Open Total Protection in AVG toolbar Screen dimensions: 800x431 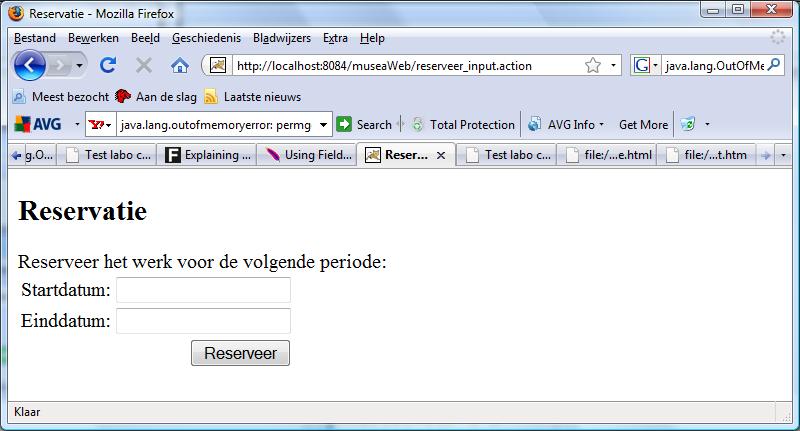click(463, 124)
